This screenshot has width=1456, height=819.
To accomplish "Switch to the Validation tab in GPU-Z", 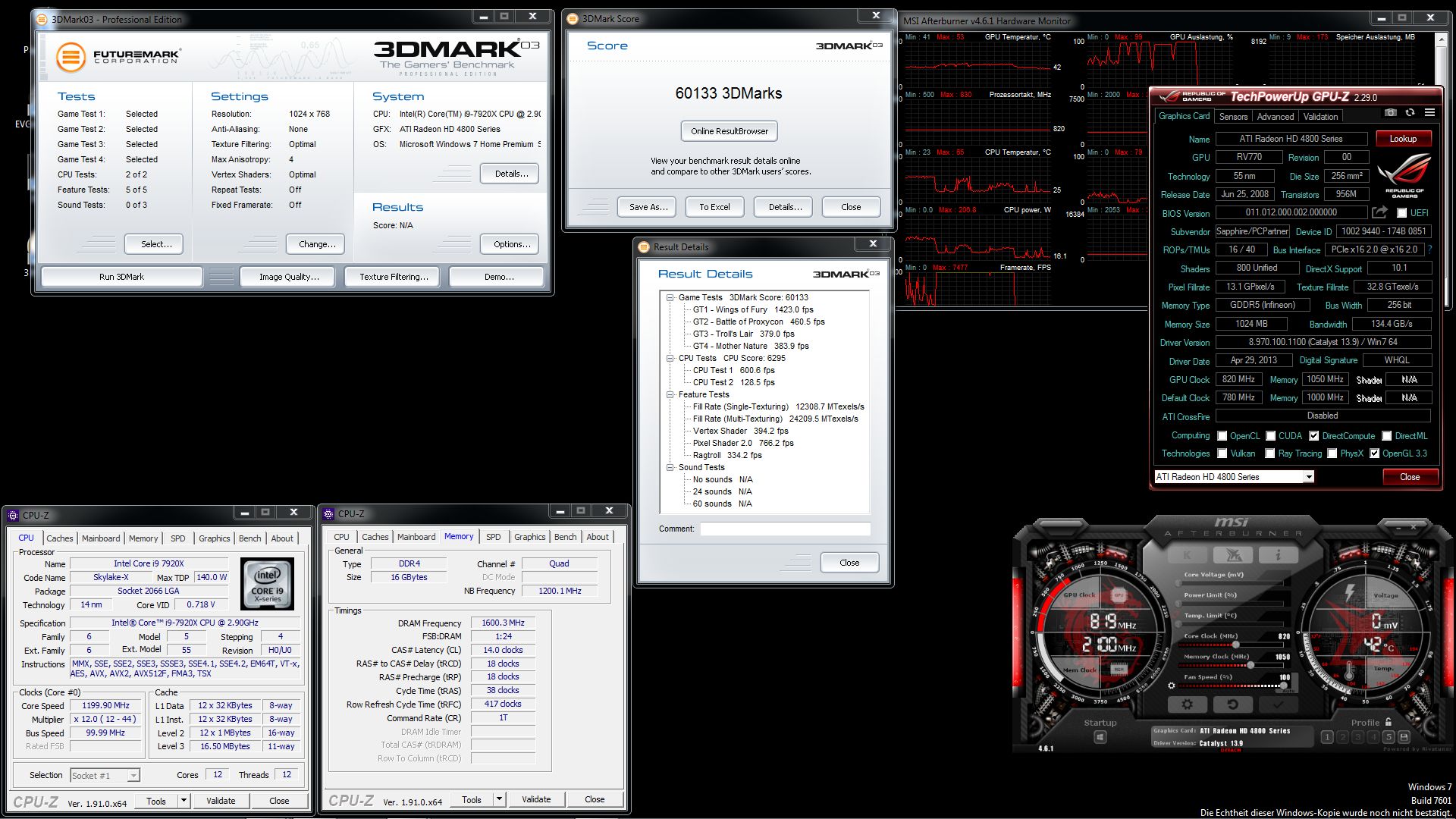I will click(x=1320, y=117).
